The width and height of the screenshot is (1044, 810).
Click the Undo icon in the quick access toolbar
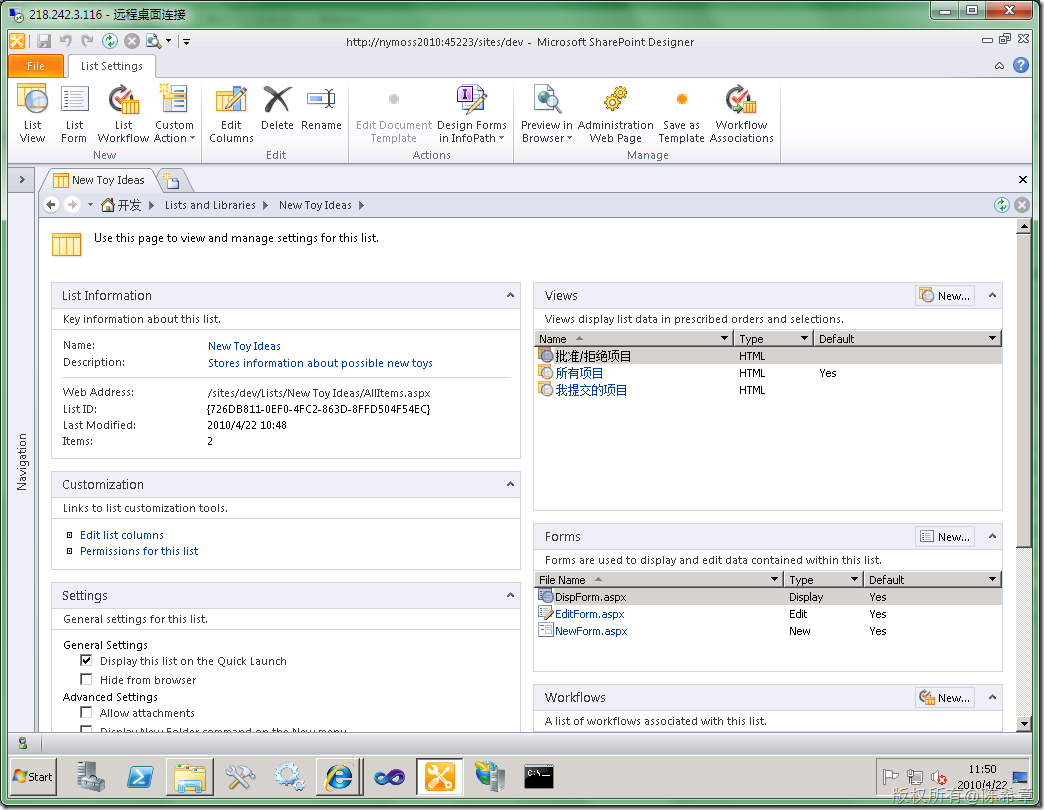click(x=65, y=41)
